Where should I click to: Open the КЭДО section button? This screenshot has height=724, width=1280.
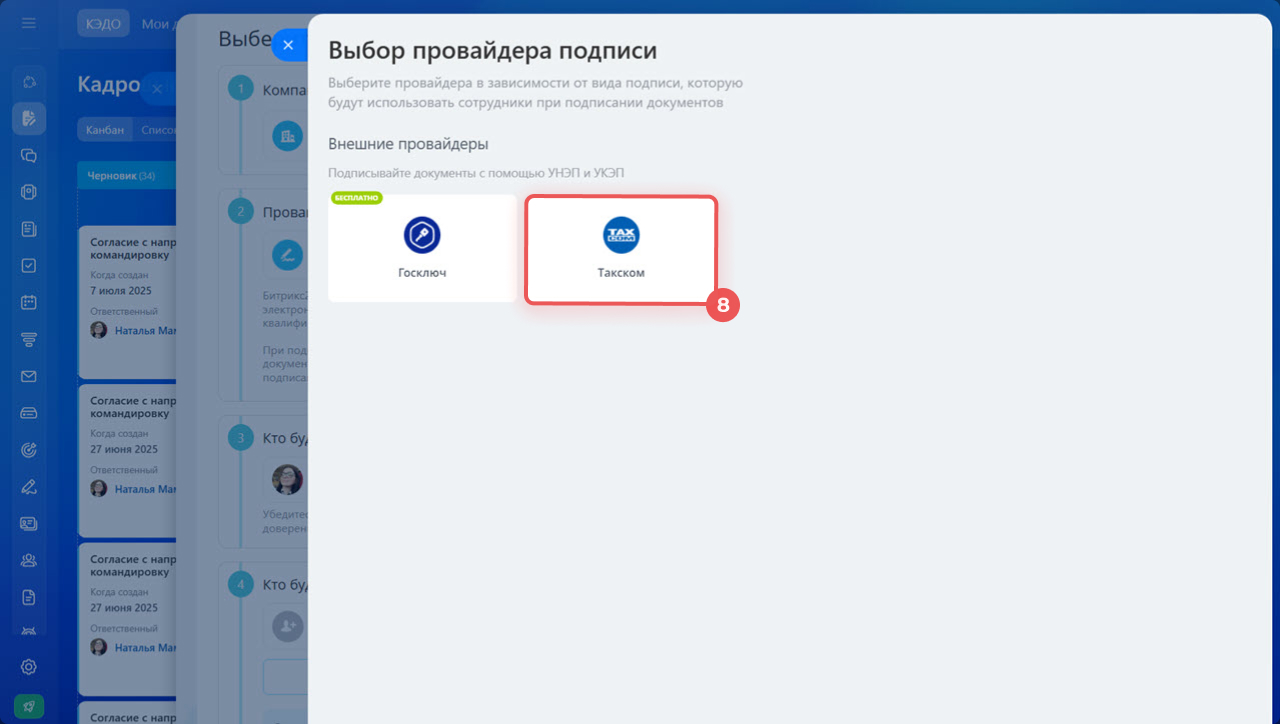[103, 23]
